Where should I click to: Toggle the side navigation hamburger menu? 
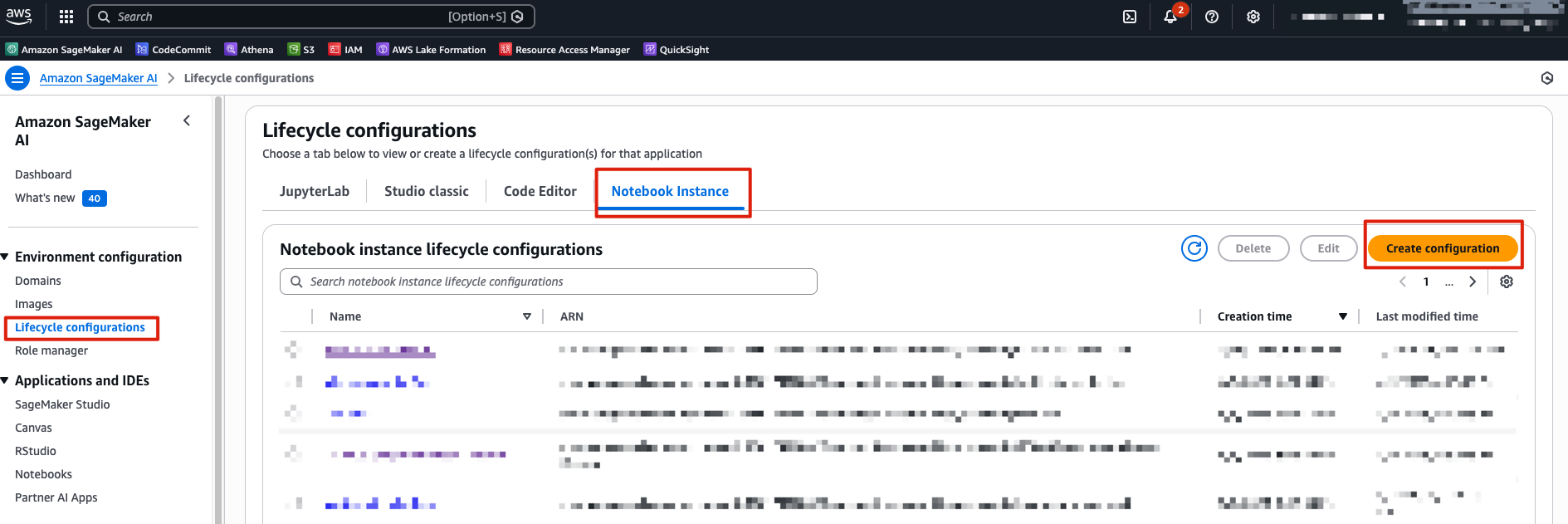17,78
